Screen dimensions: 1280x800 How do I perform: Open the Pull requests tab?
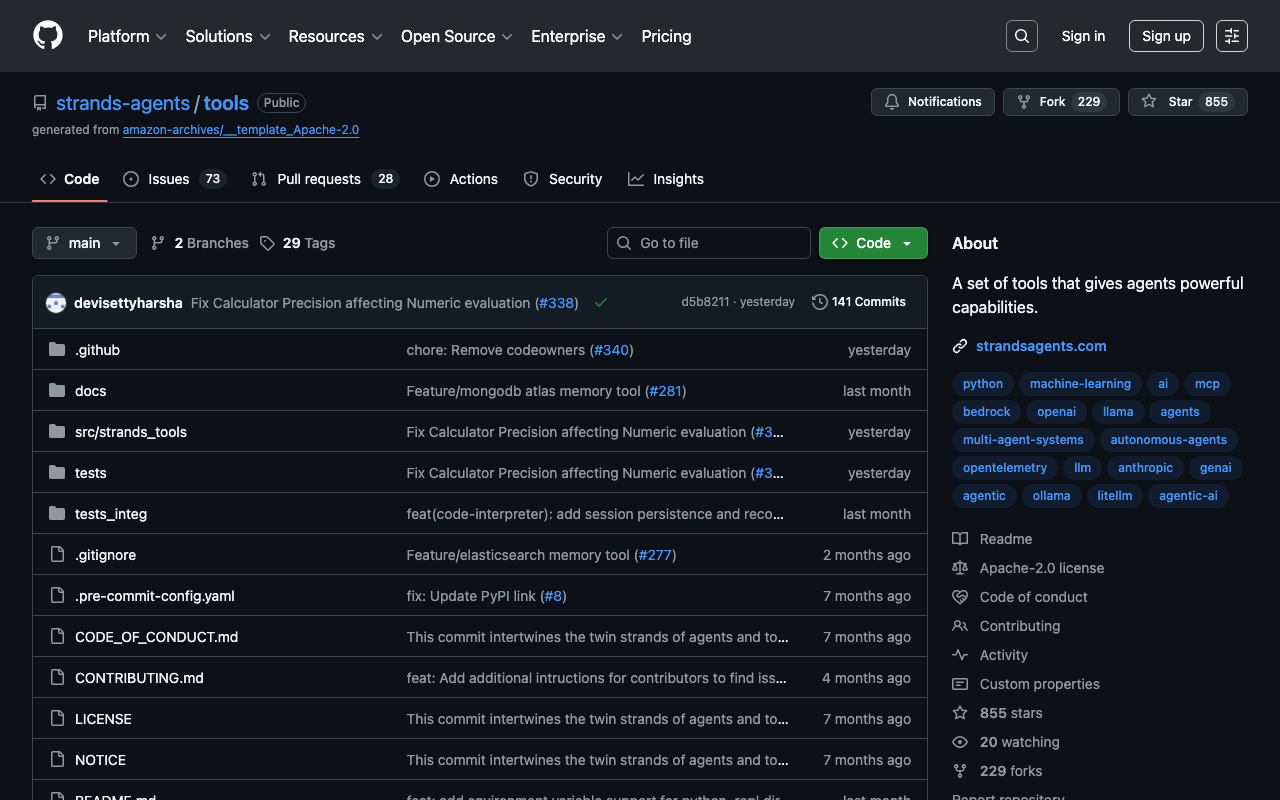[x=318, y=179]
